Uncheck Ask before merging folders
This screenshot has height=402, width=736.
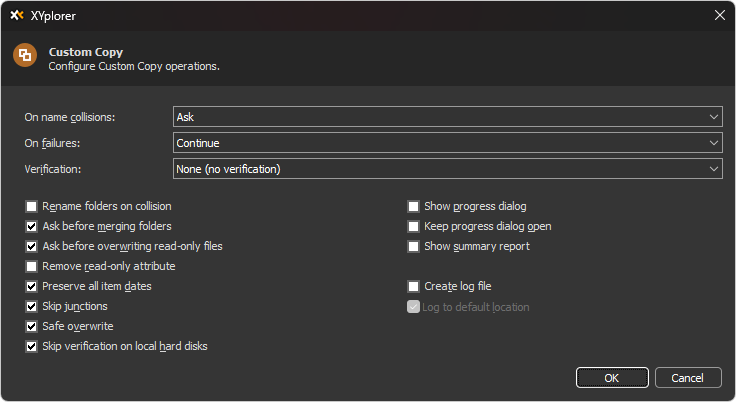32,226
